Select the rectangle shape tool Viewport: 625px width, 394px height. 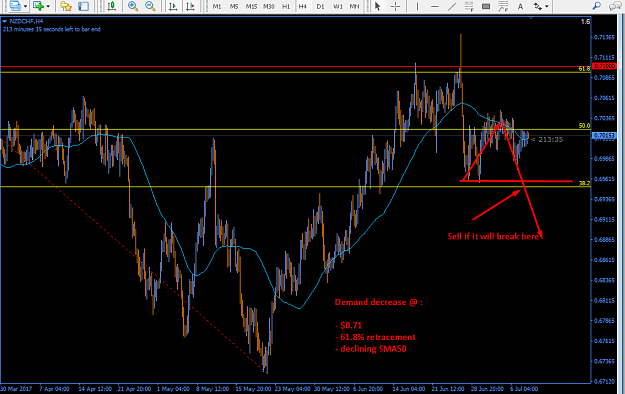pyautogui.click(x=486, y=6)
